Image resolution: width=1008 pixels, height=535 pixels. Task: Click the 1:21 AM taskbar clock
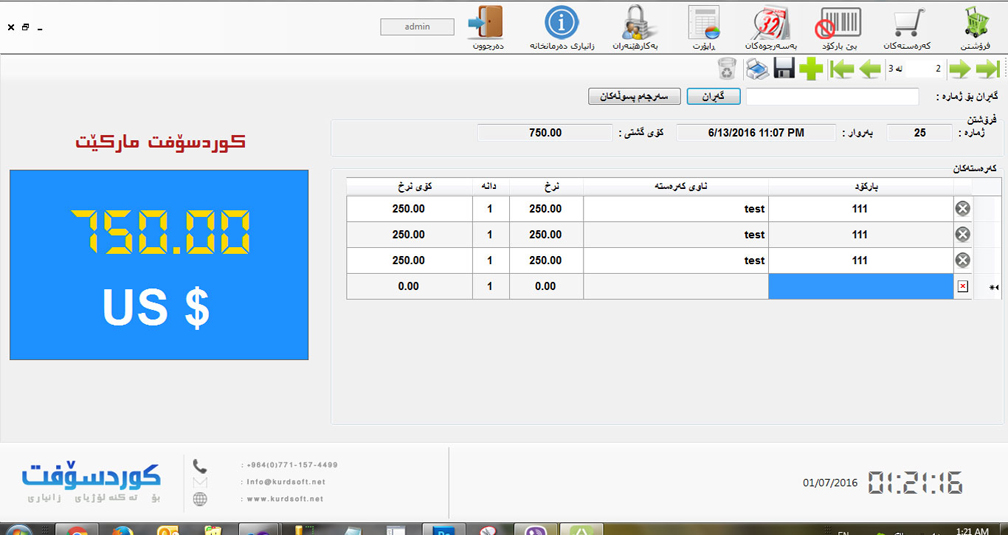tap(972, 531)
